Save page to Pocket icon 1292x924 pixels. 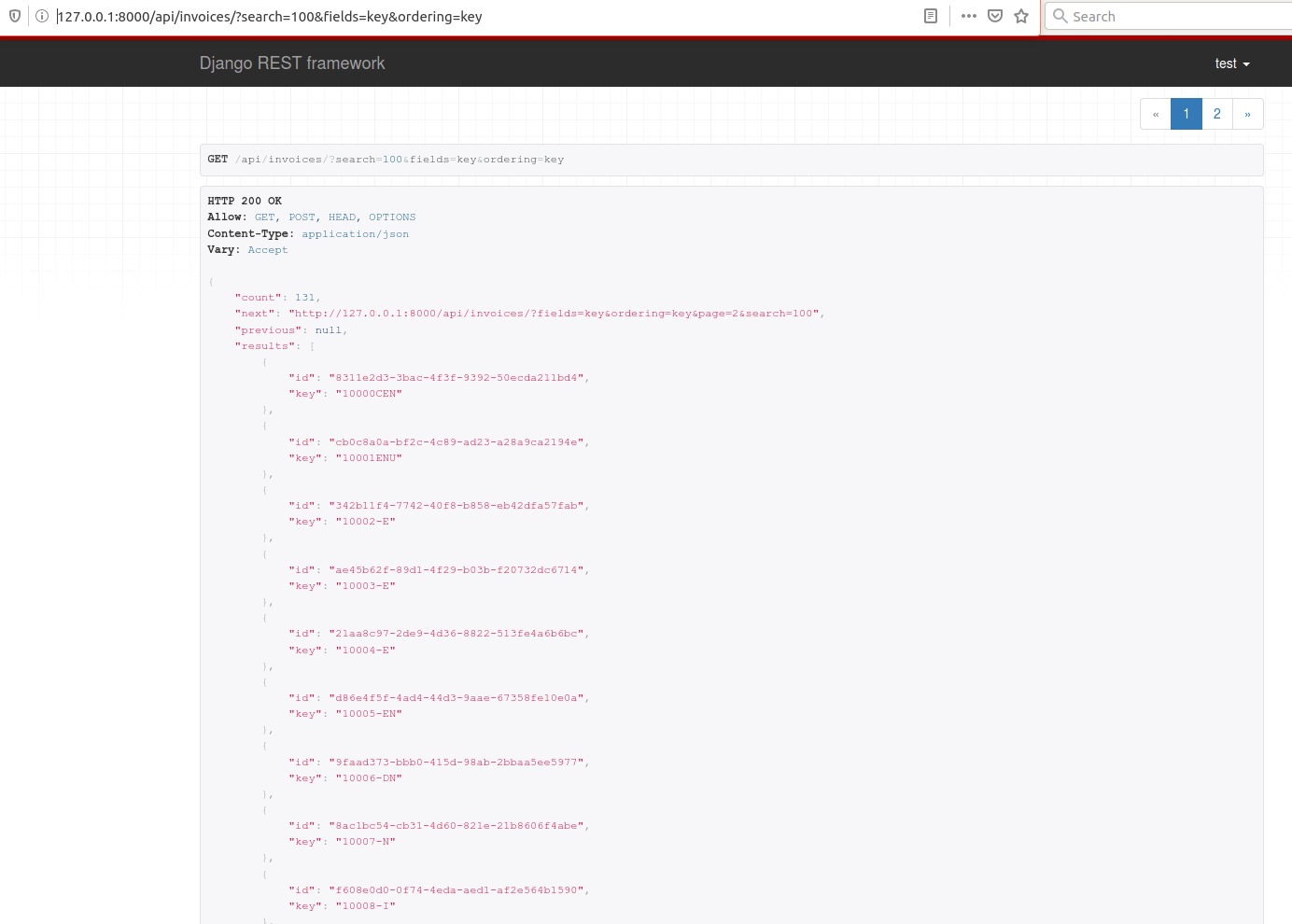click(x=995, y=16)
